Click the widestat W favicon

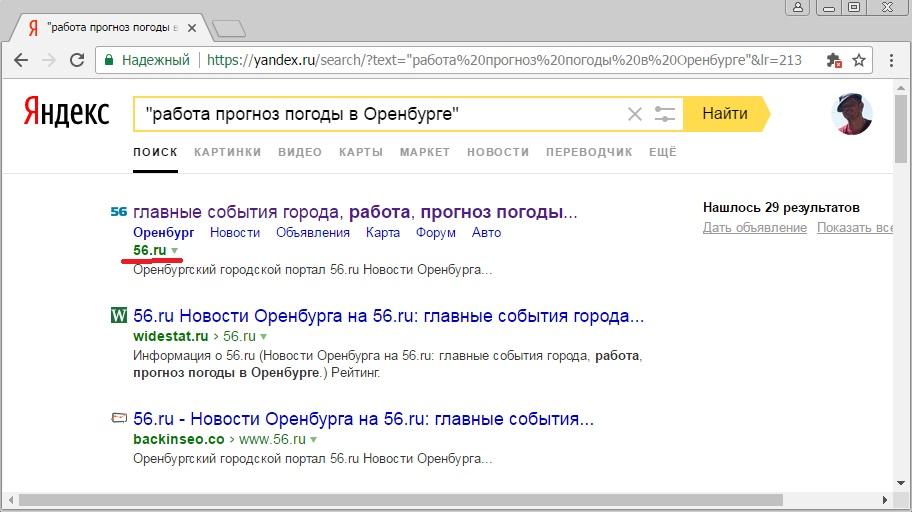pyautogui.click(x=119, y=315)
